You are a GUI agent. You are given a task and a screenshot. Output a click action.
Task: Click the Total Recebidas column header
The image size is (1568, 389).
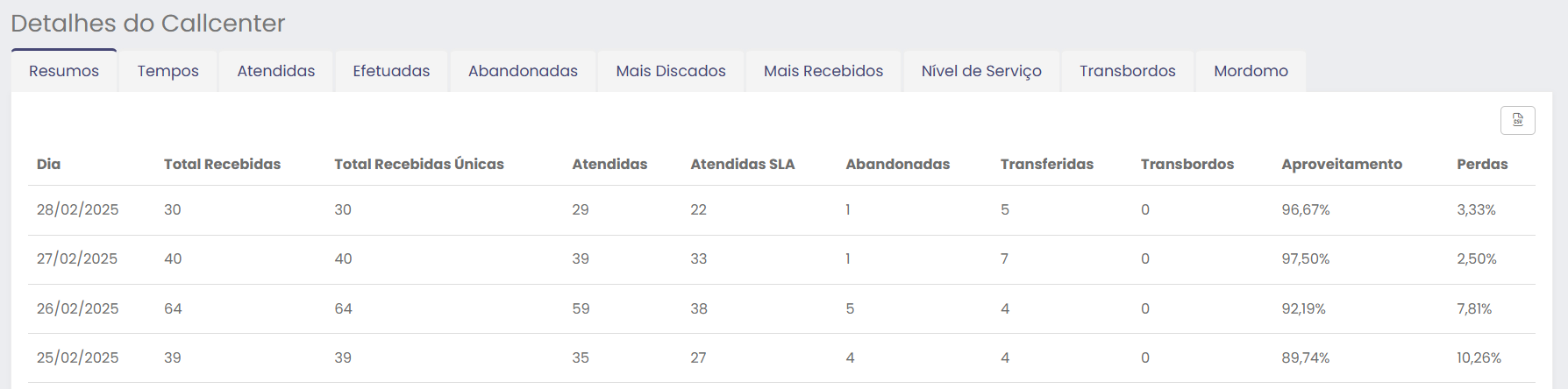coord(222,164)
